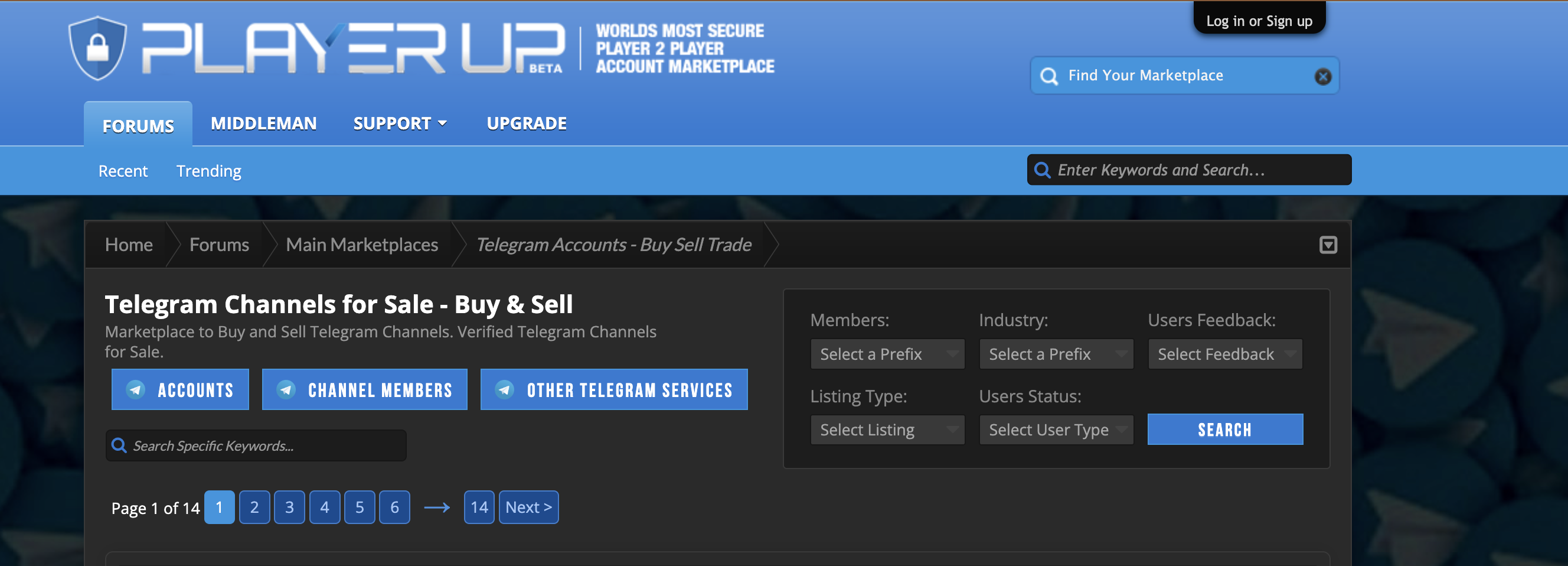This screenshot has height=566, width=1568.
Task: Go to the Home breadcrumb
Action: [129, 245]
